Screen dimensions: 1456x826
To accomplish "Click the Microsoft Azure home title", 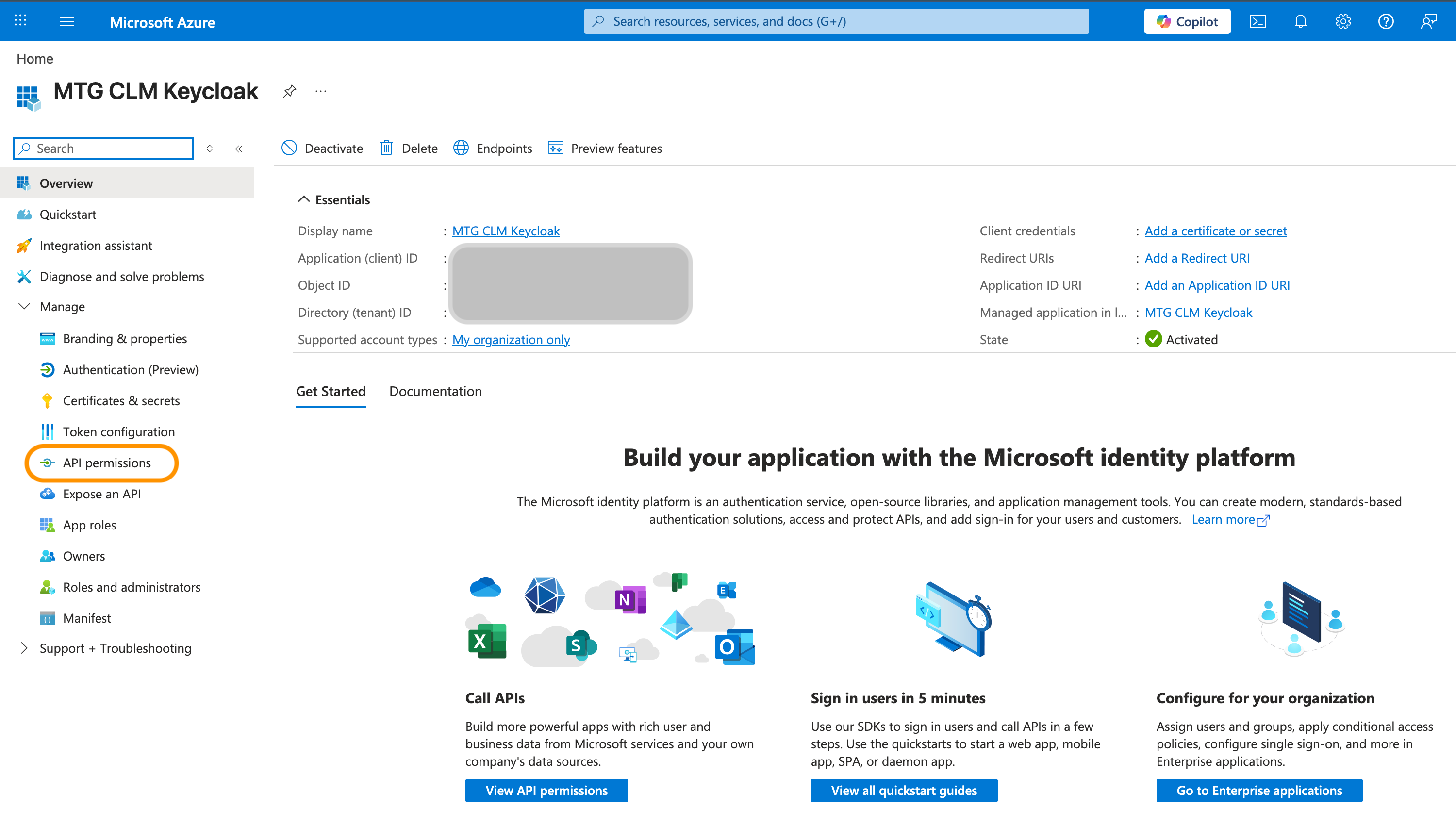I will pyautogui.click(x=162, y=22).
